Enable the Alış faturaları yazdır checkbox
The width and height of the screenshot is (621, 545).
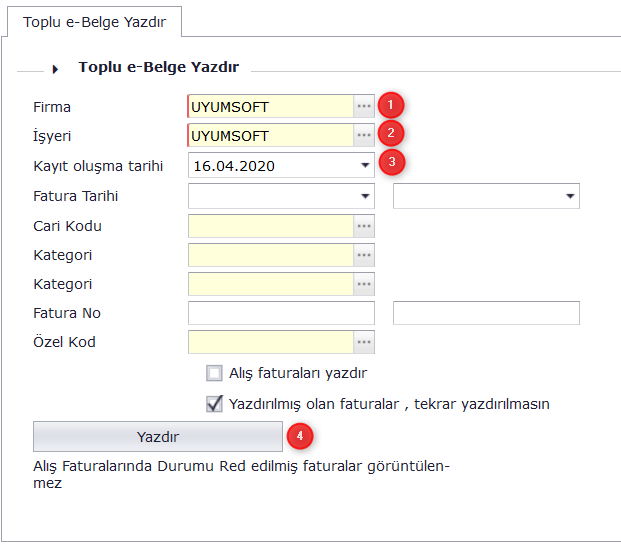pyautogui.click(x=214, y=374)
